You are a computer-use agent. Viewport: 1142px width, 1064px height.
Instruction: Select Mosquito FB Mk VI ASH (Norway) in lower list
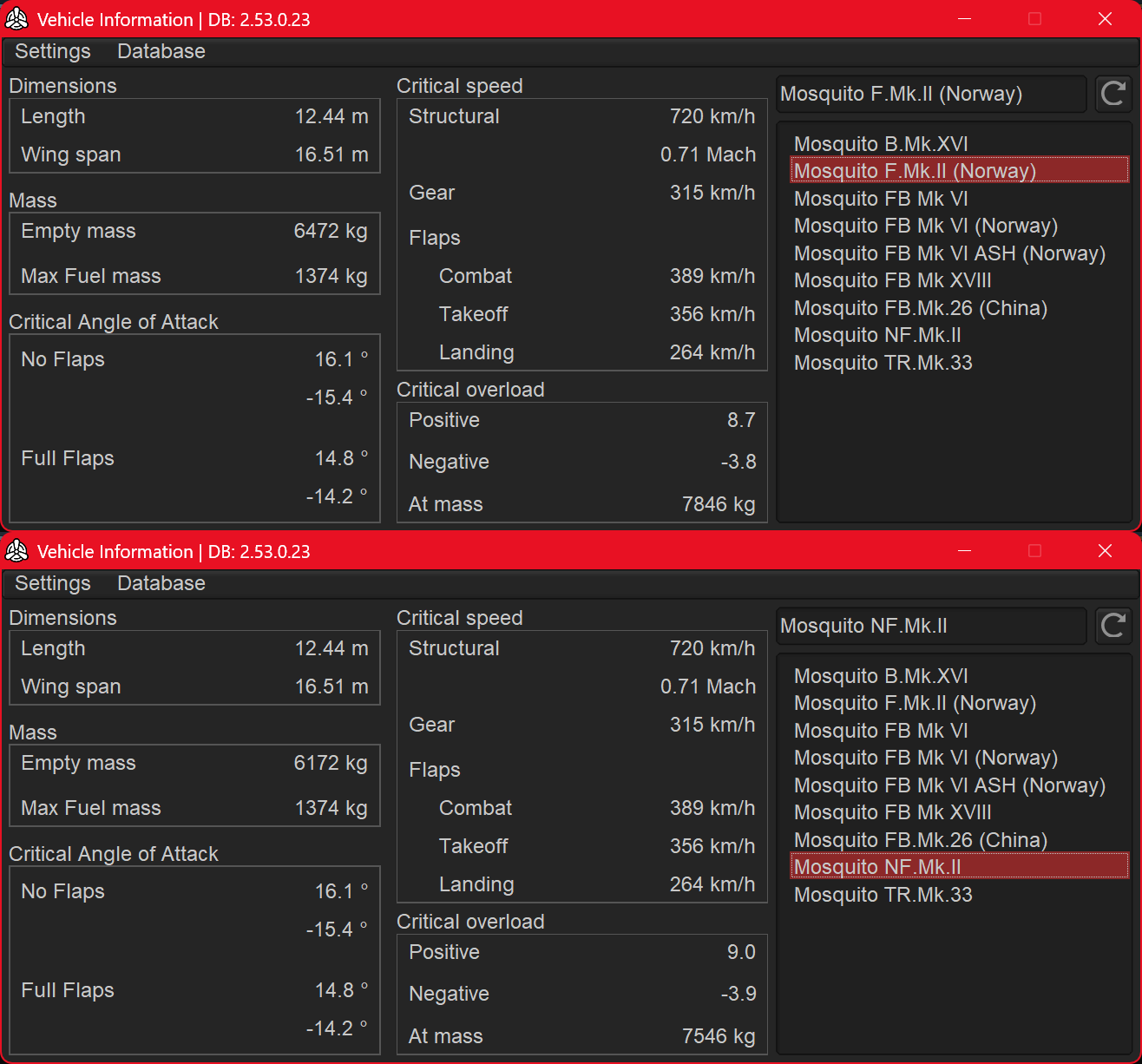pyautogui.click(x=960, y=785)
